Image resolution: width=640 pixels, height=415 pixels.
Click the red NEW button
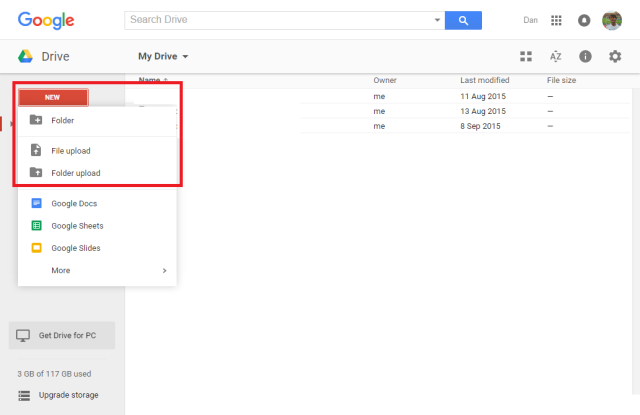pos(53,98)
